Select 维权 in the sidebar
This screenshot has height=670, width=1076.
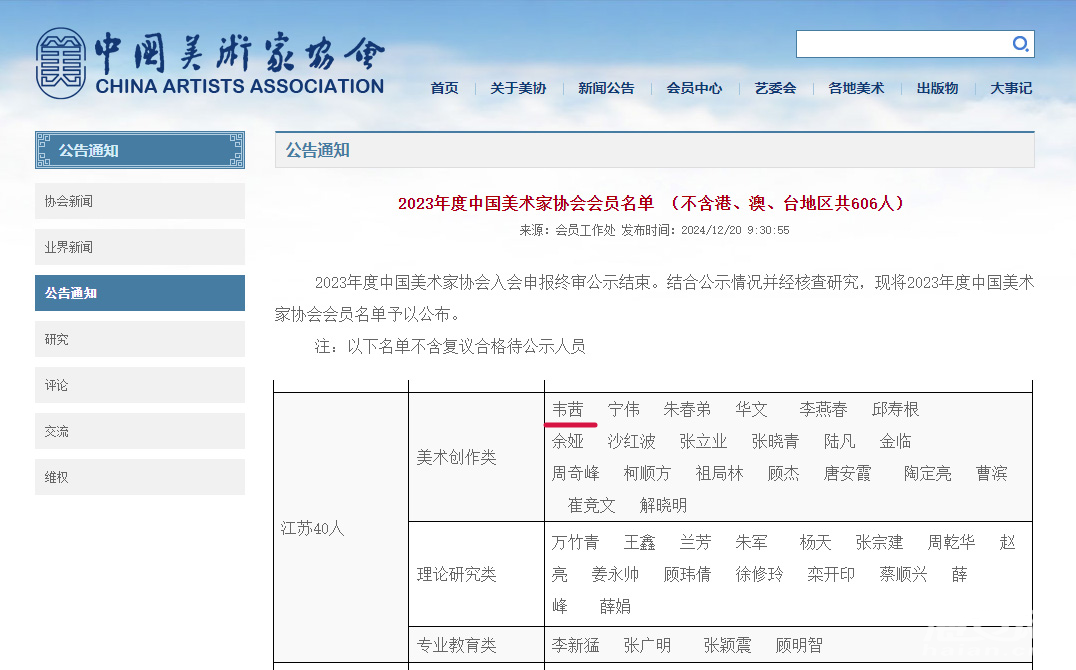coord(140,477)
